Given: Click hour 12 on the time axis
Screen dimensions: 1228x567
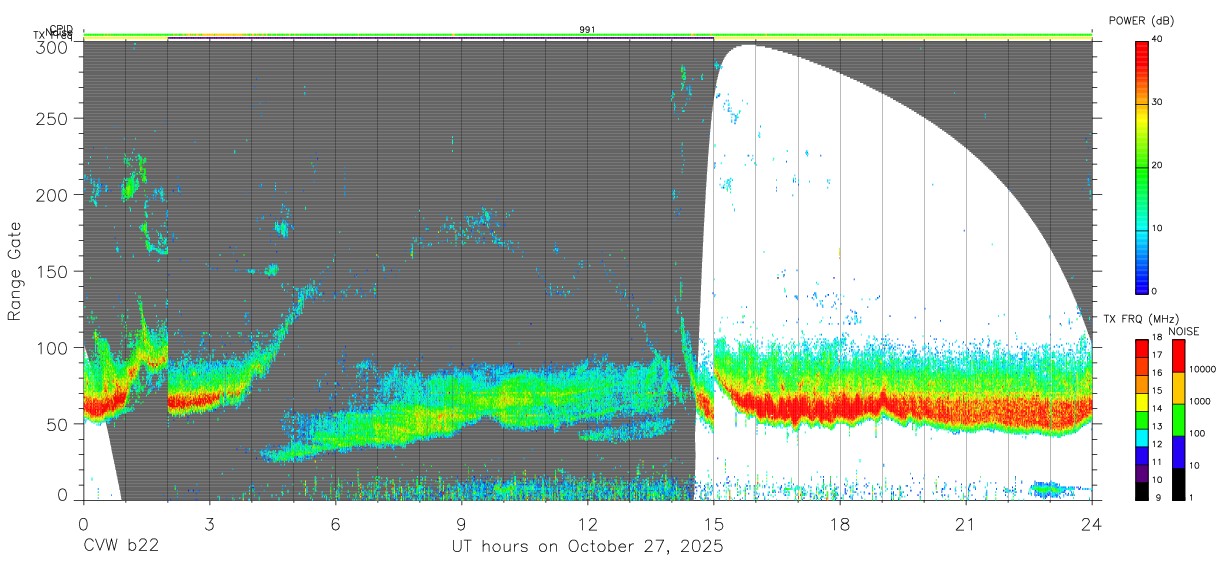Looking at the screenshot, I should (x=588, y=523).
